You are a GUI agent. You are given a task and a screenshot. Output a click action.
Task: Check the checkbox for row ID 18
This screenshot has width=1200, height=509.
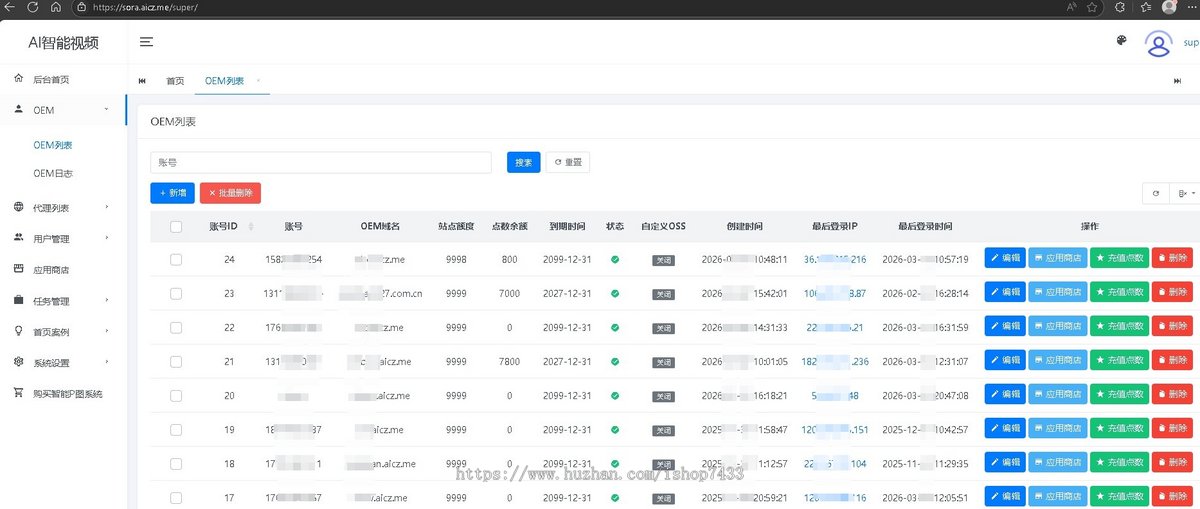[x=176, y=464]
